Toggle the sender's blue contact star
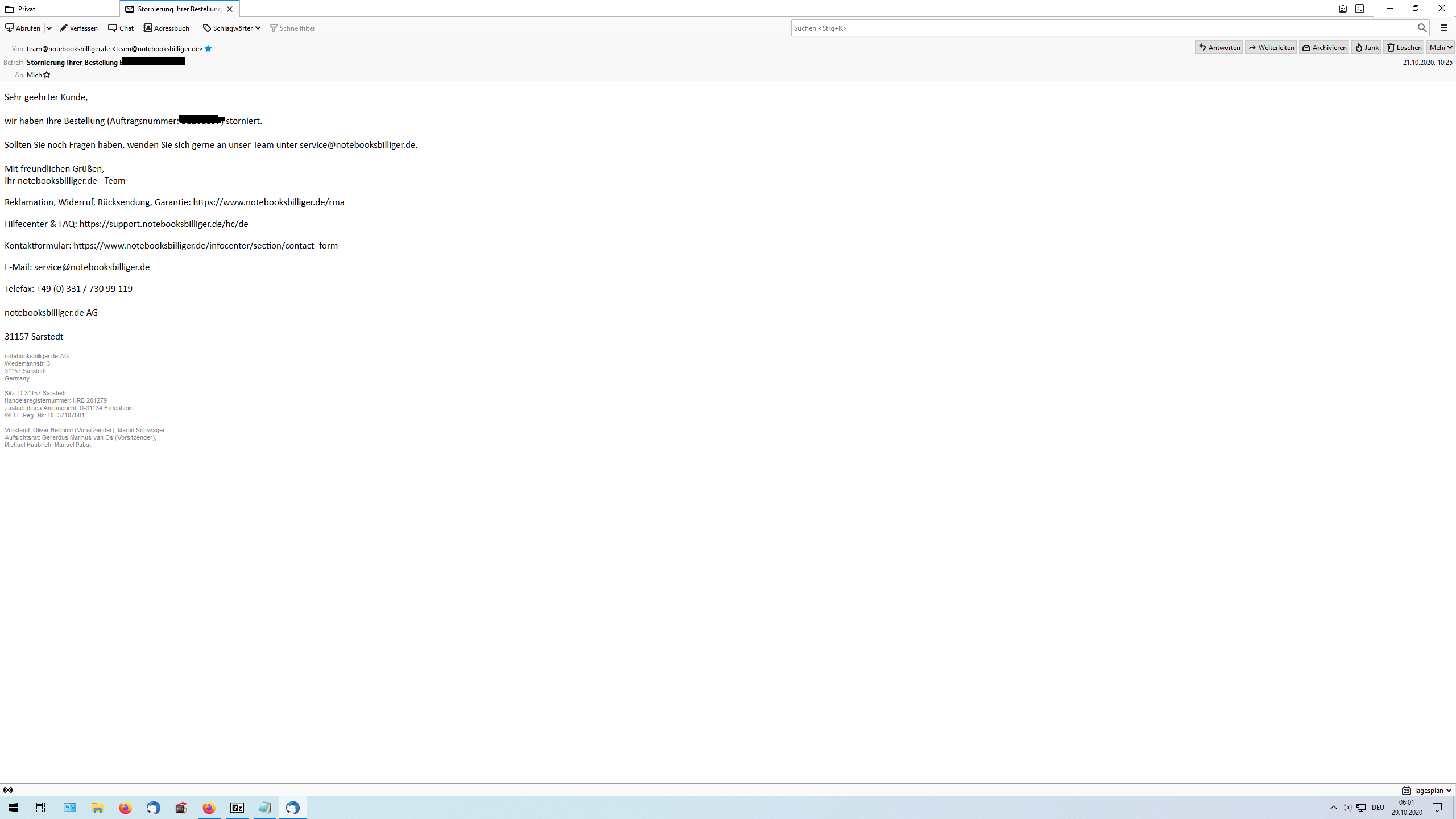 pyautogui.click(x=208, y=48)
